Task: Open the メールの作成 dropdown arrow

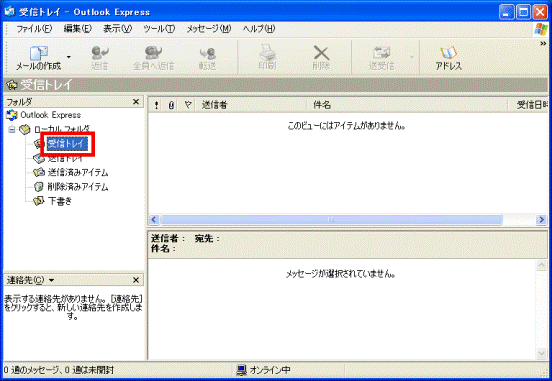Action: point(69,57)
